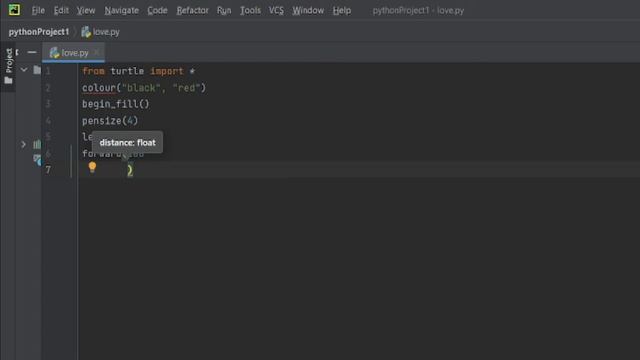The height and width of the screenshot is (360, 640).
Task: Click folder icon below Project label
Action: click(8, 80)
